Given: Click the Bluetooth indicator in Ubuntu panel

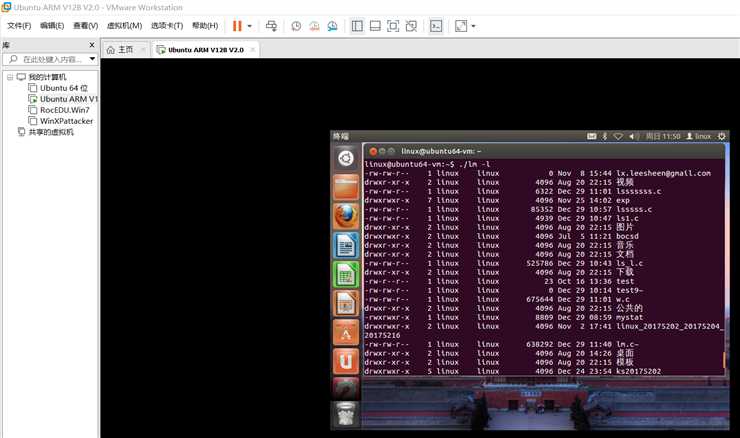Looking at the screenshot, I should (x=605, y=136).
